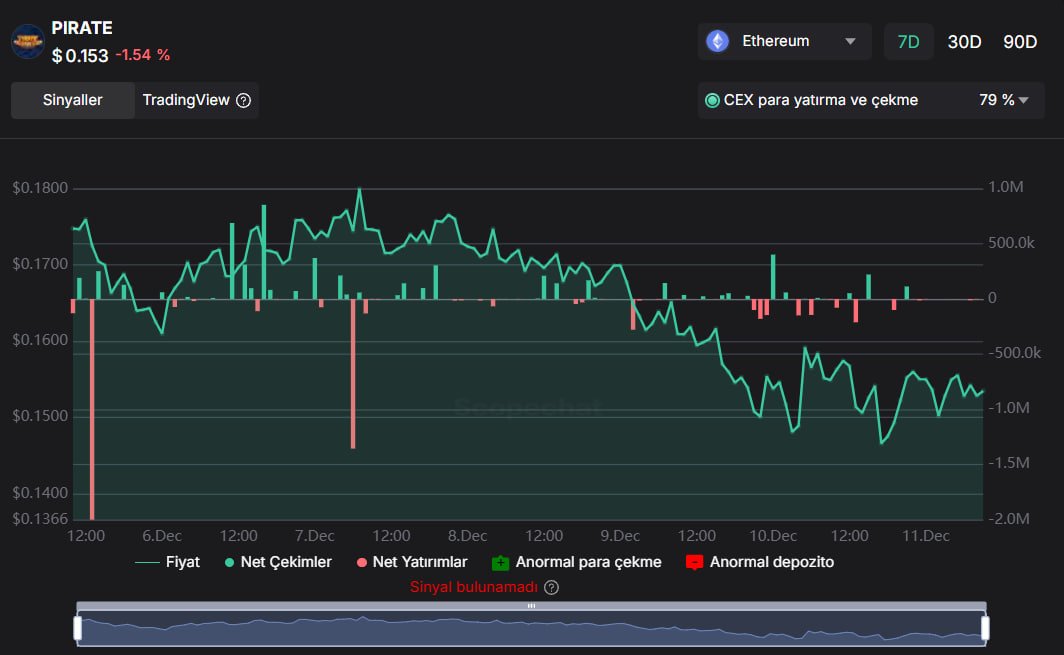1064x655 pixels.
Task: Click the arrow beside Ethereum selector
Action: click(x=850, y=41)
